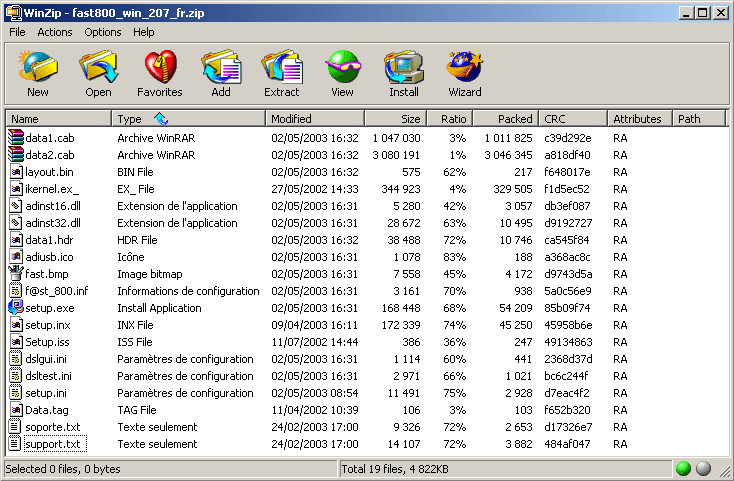Screen dimensions: 734x481
Task: Click the New archive toolbar icon
Action: 38,67
